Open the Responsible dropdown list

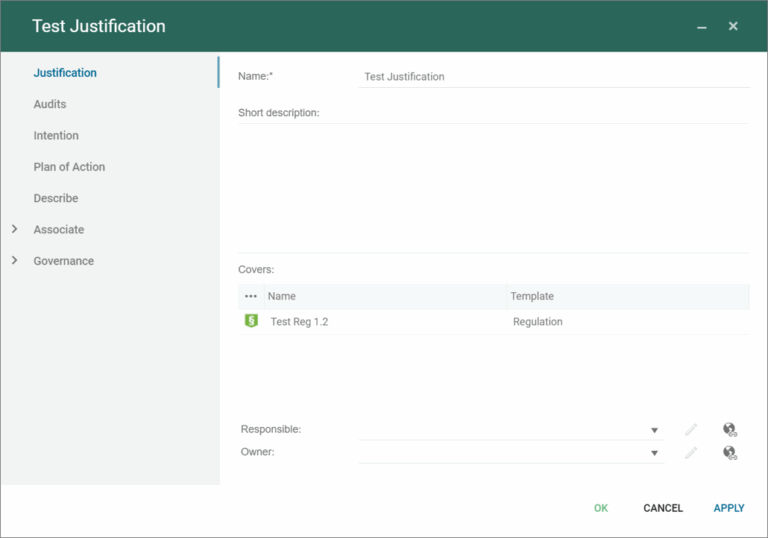pos(655,430)
